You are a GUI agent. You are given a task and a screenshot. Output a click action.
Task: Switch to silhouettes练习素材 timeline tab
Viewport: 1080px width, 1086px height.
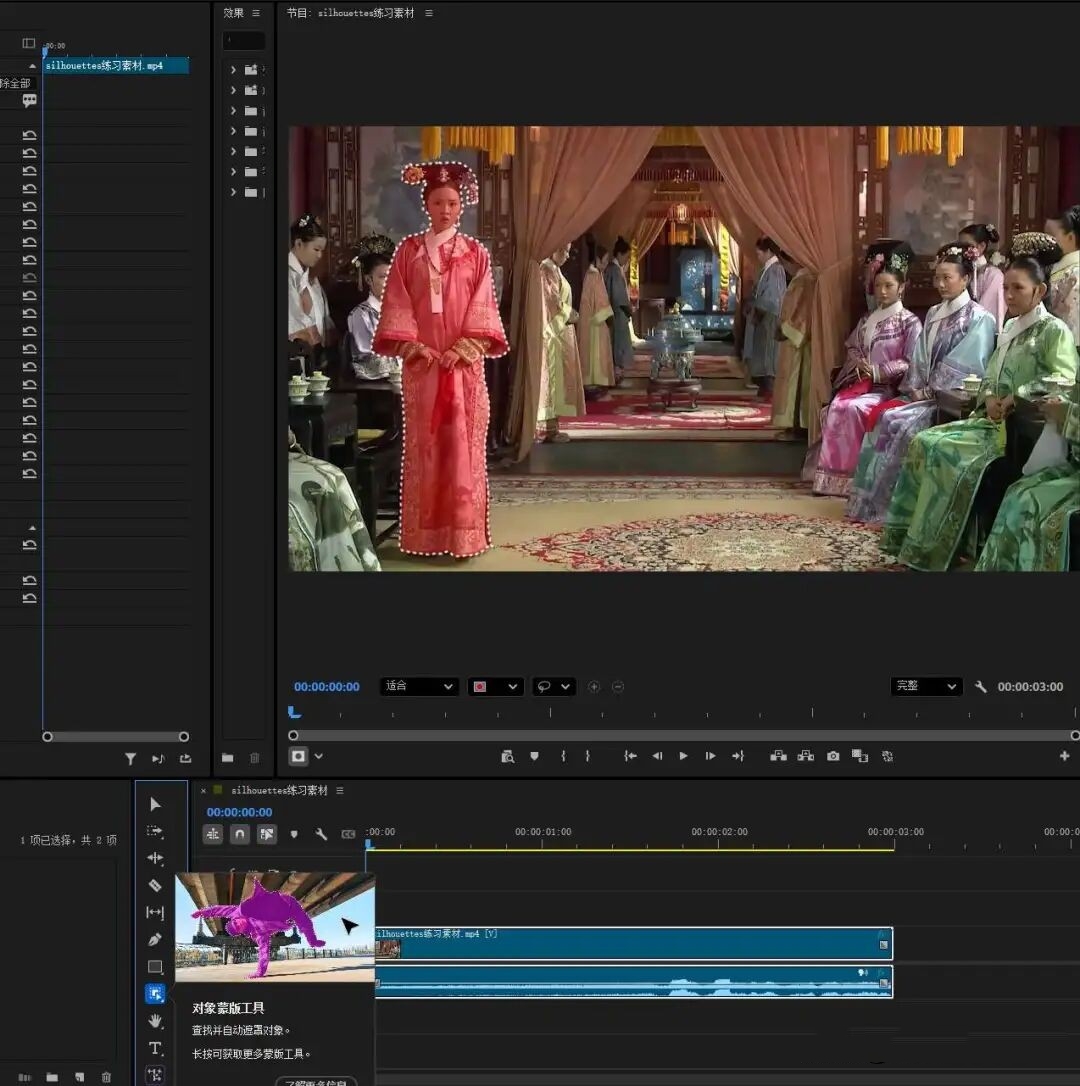(x=279, y=791)
